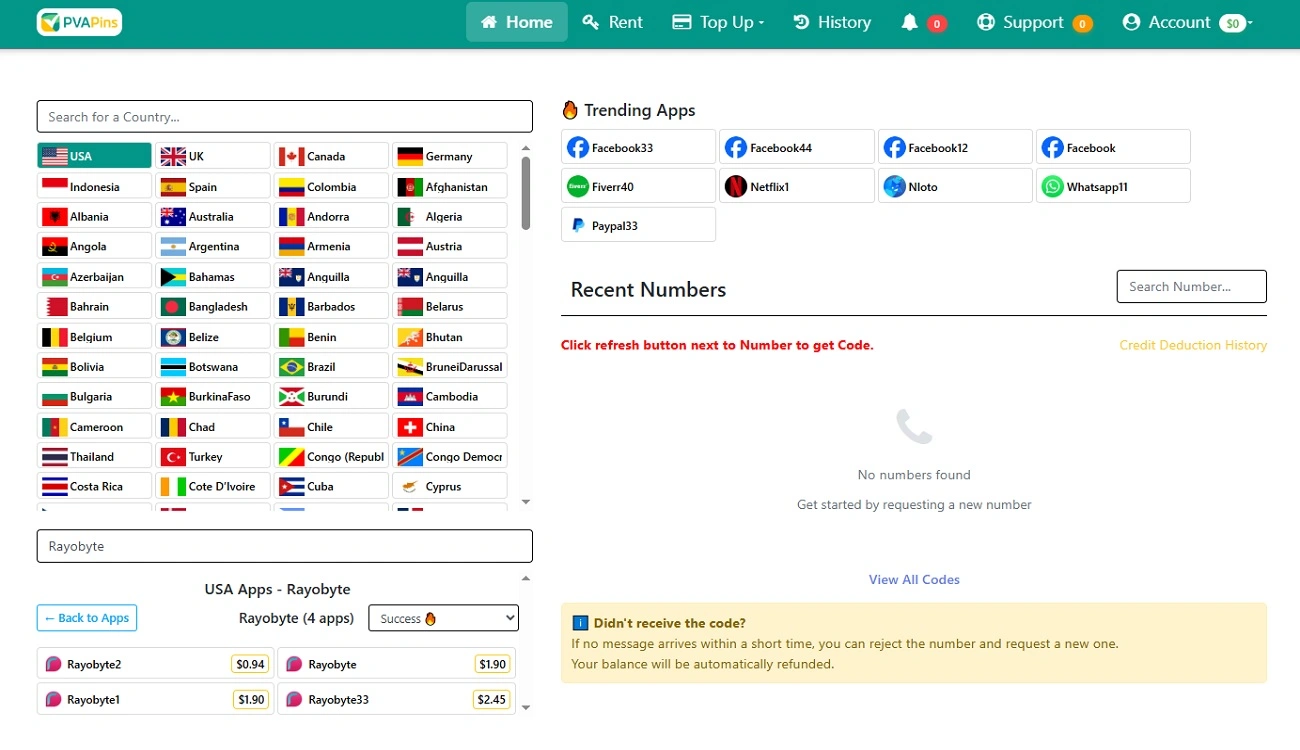The image size is (1300, 750).
Task: Open the Rent page
Action: pos(613,22)
